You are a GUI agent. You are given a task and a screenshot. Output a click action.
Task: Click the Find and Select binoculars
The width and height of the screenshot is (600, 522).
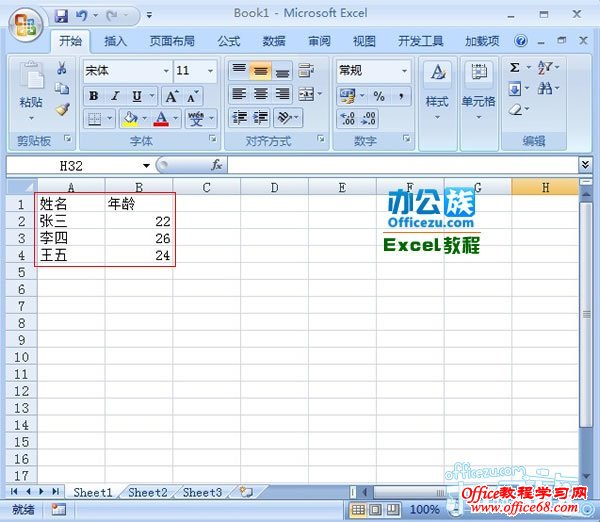(x=545, y=89)
